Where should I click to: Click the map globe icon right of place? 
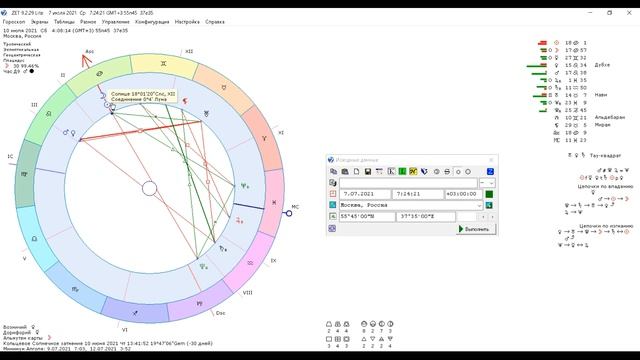tap(489, 205)
